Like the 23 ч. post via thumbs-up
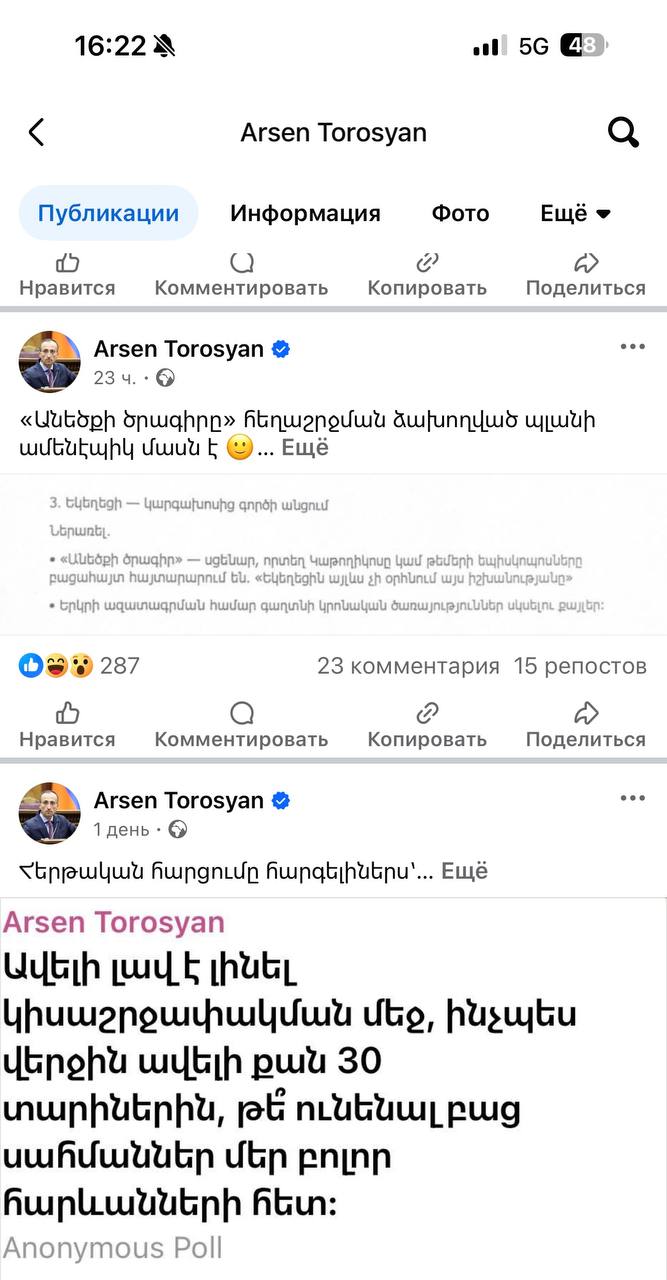Image resolution: width=667 pixels, height=1280 pixels. click(x=67, y=725)
